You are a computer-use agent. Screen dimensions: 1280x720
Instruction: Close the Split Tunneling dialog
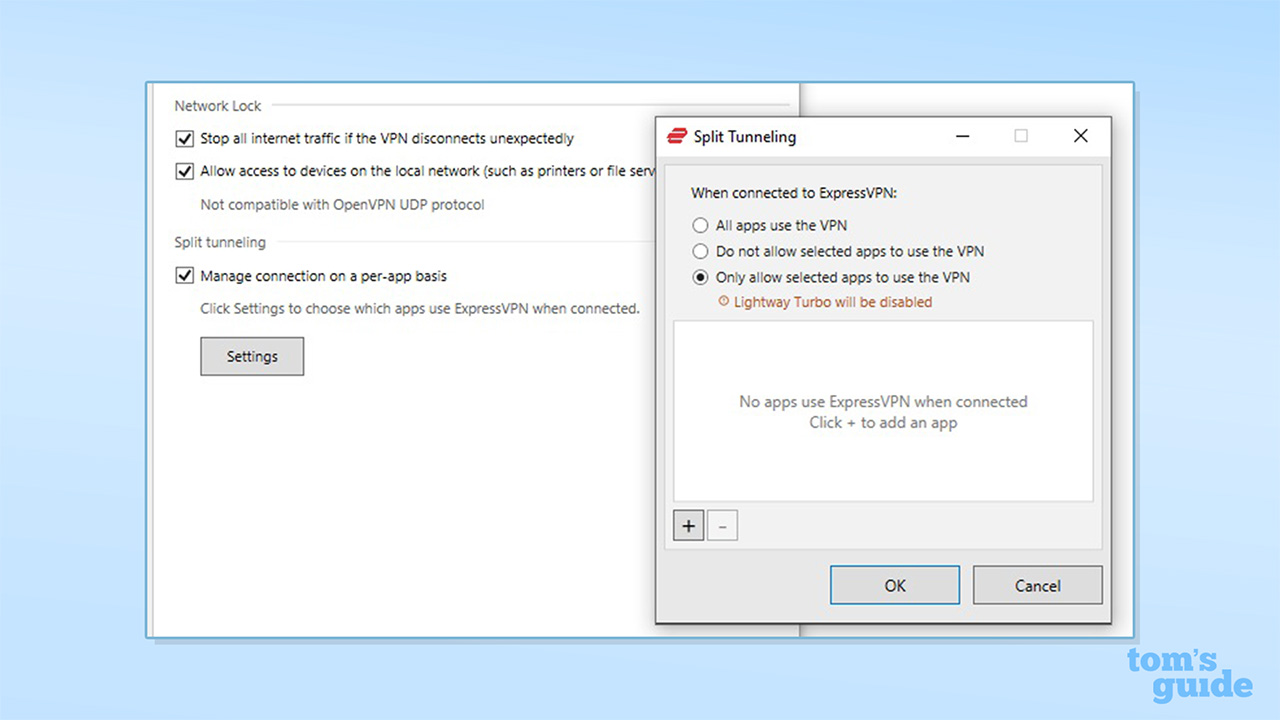tap(1080, 136)
